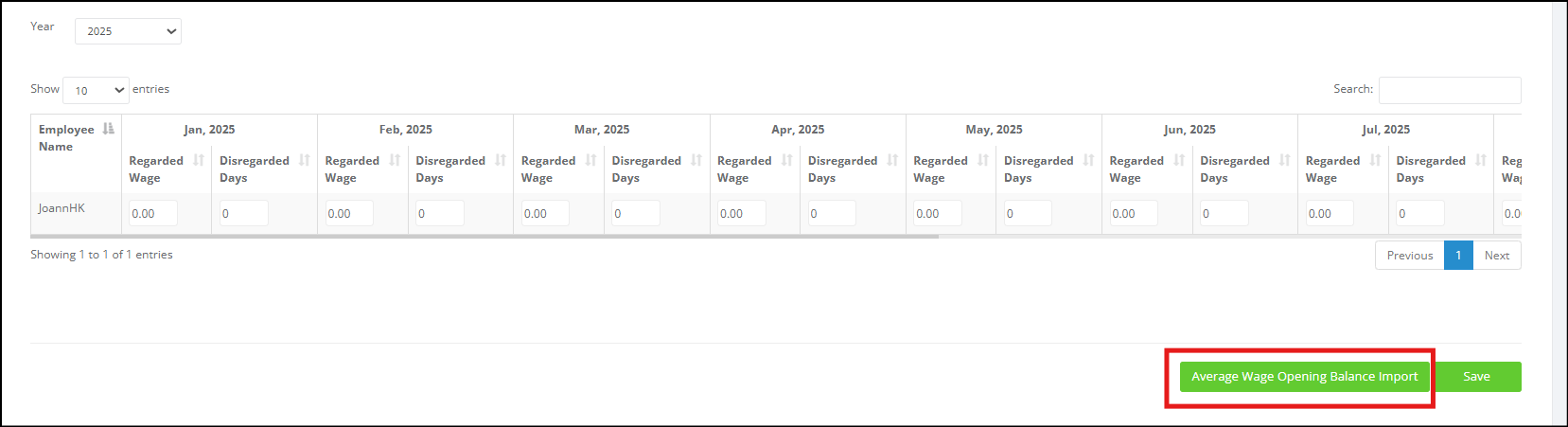Sort by Employee Name column icon
This screenshot has height=427, width=1568.
coord(109,129)
